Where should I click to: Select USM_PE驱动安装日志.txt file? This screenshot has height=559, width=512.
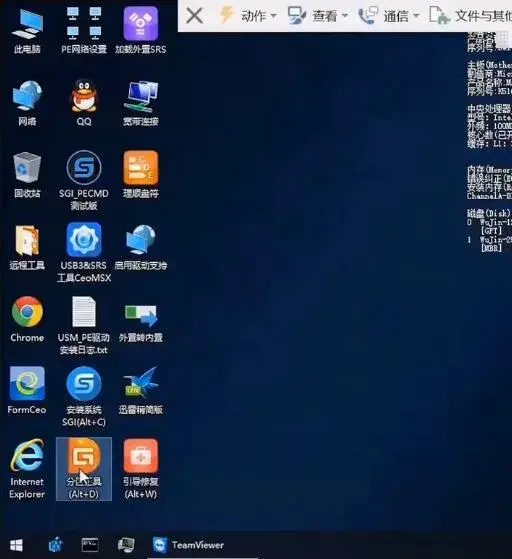84,325
